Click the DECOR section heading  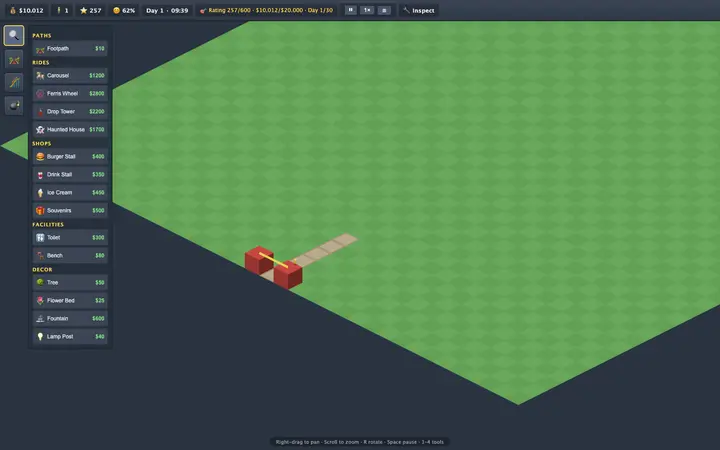tap(42, 270)
